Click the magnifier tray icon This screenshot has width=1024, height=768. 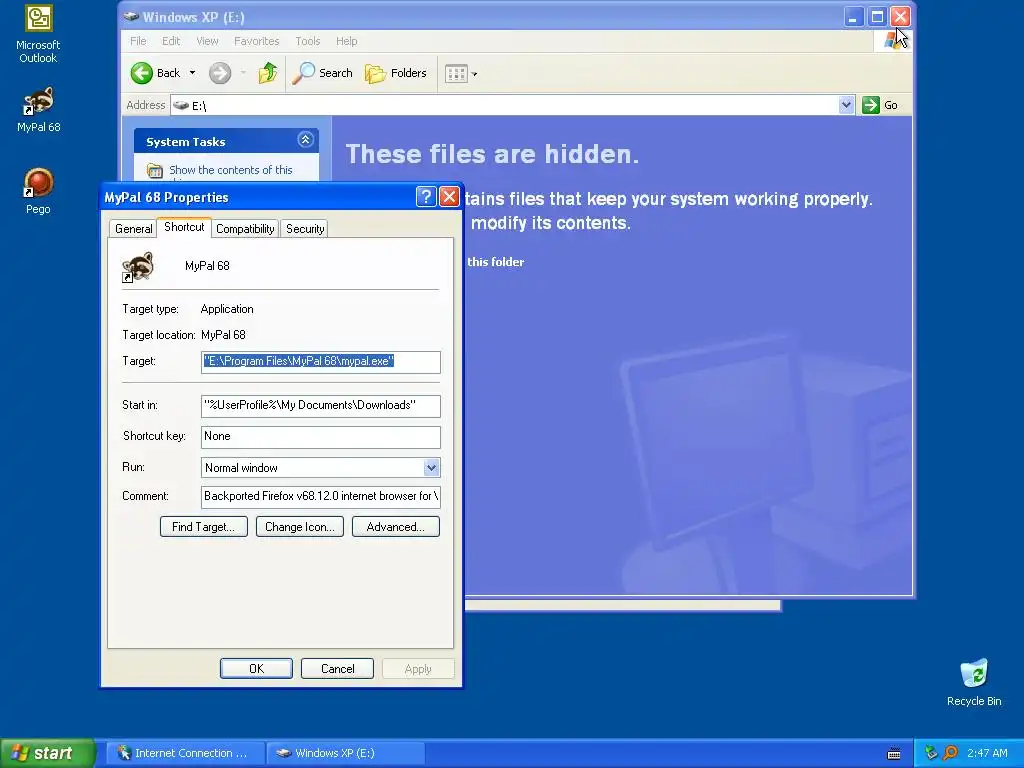[x=950, y=753]
